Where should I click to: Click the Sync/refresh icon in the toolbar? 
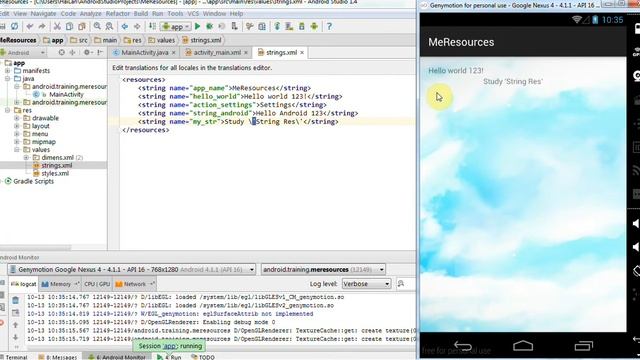click(14, 27)
